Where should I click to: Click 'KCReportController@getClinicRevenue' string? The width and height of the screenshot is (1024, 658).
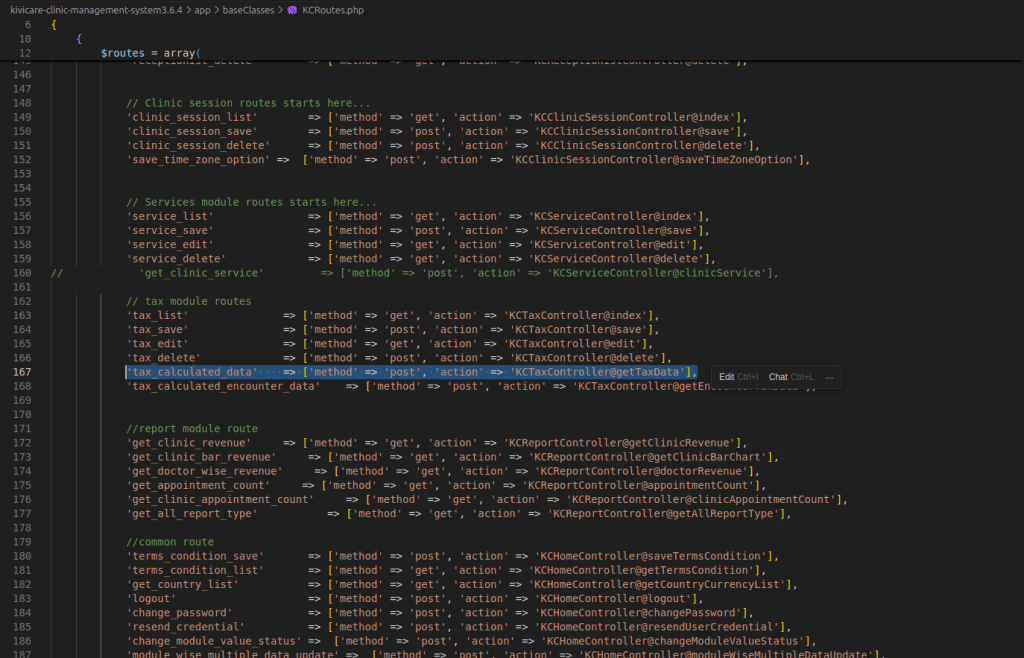(x=620, y=443)
